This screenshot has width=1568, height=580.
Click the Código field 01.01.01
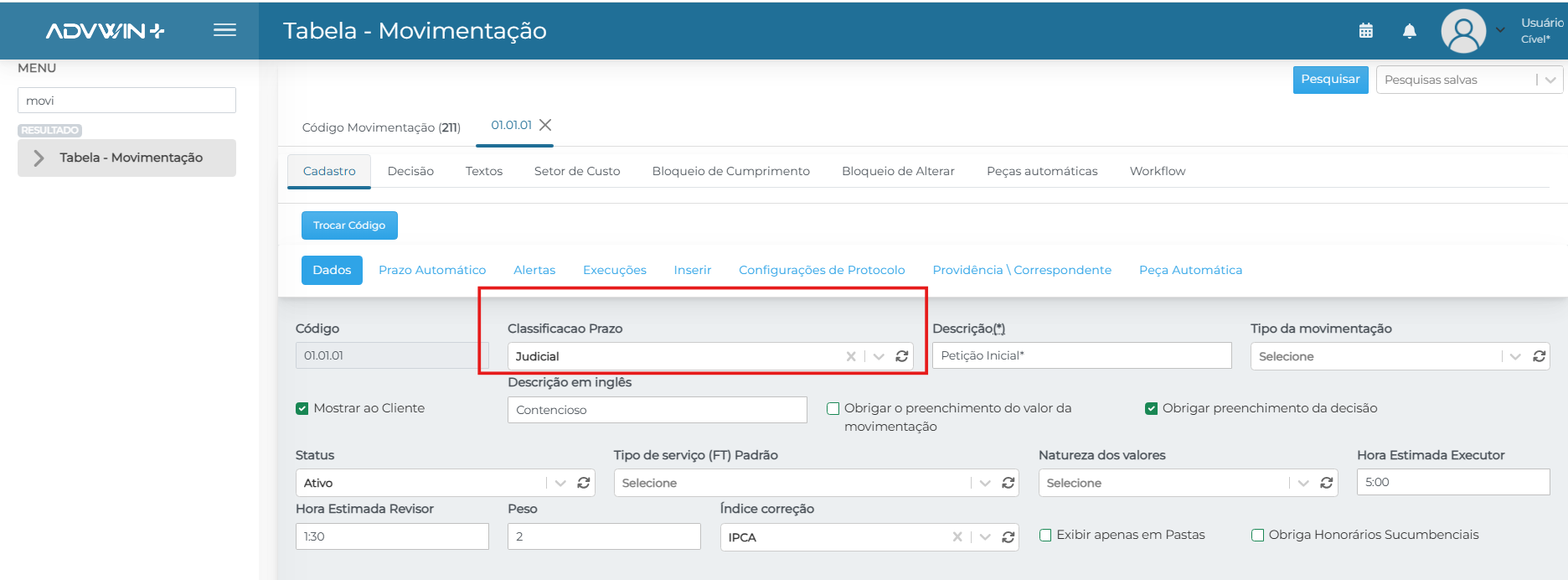click(x=392, y=355)
